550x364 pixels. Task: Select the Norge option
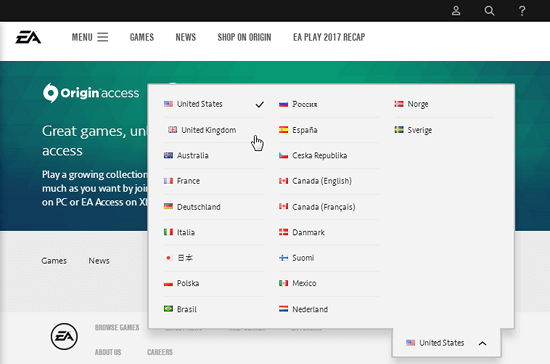[x=444, y=104]
